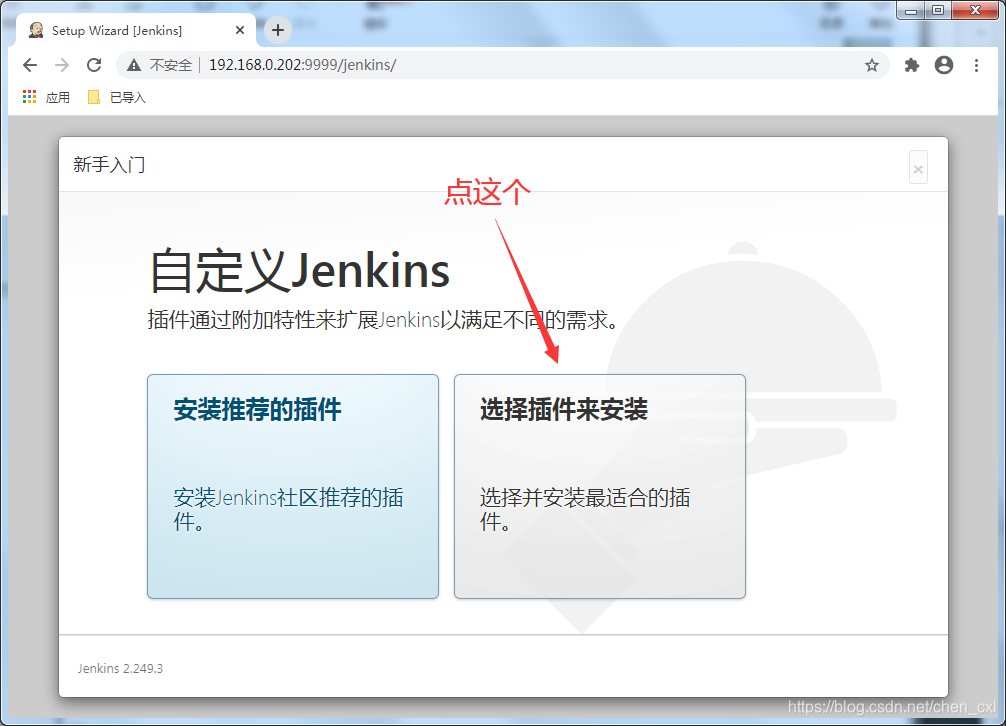Minimize the browser window

pyautogui.click(x=910, y=10)
